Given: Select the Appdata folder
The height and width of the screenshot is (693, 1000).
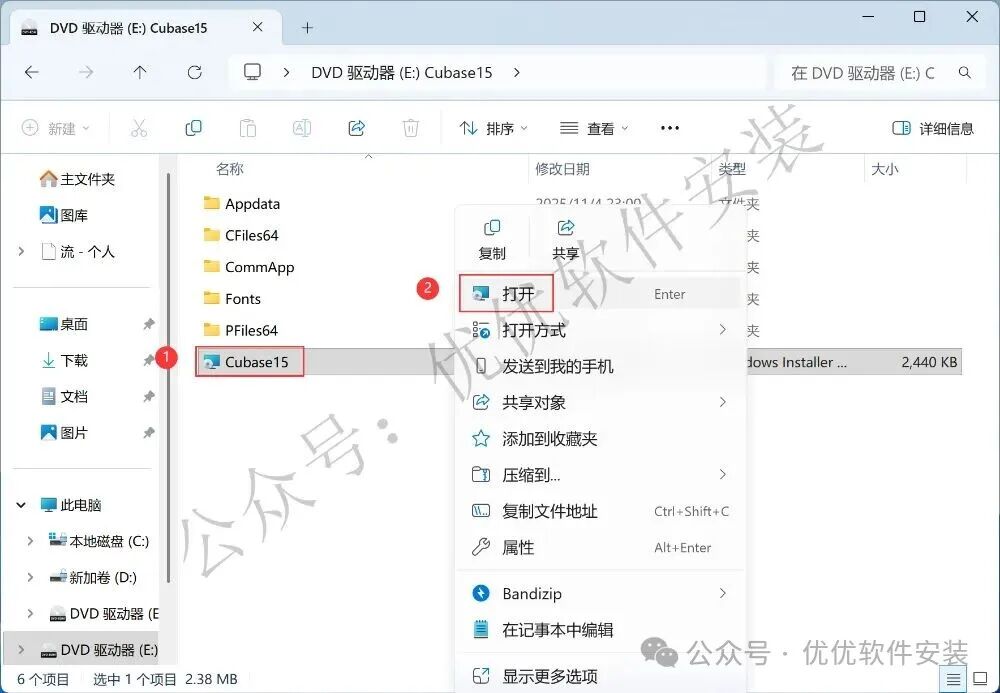Looking at the screenshot, I should pyautogui.click(x=242, y=203).
